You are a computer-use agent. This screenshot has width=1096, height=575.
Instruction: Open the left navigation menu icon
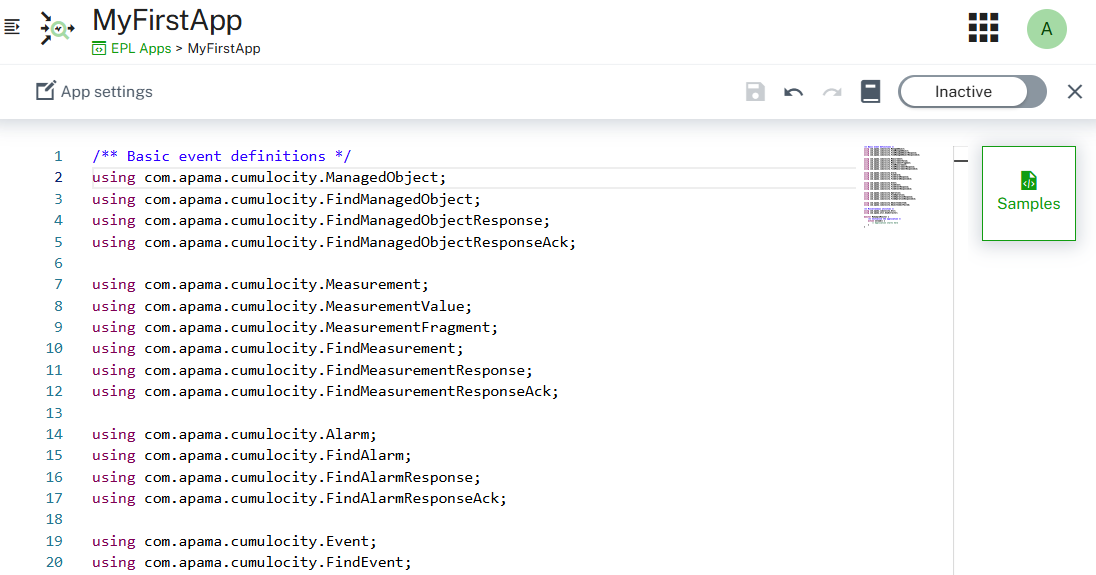(x=12, y=27)
